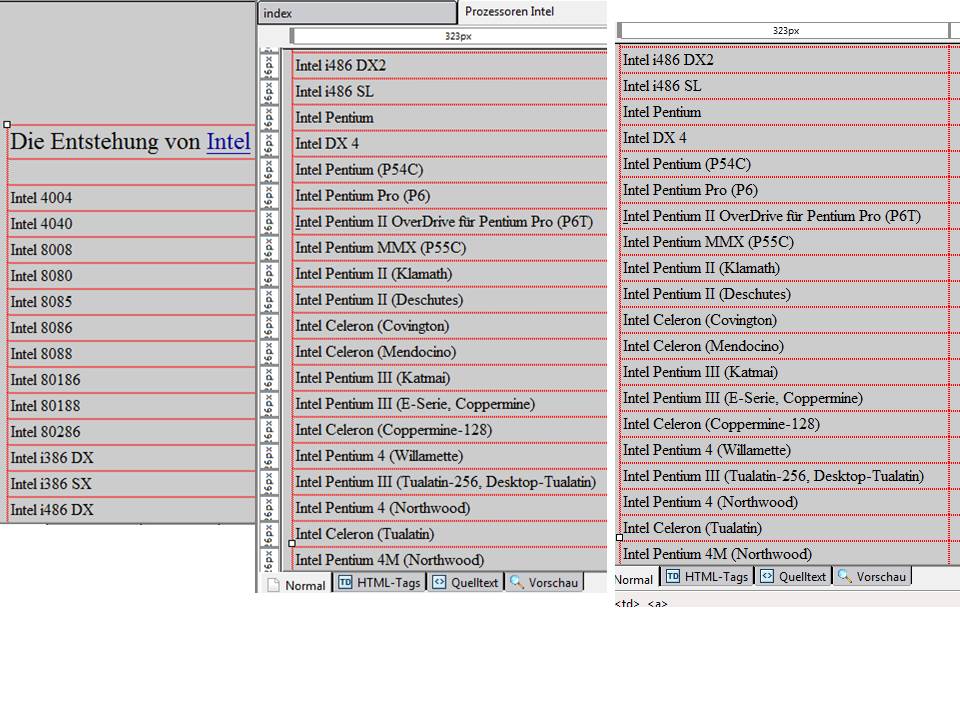Click "Intel Pentium 4 (Northwood)" in the middle editor pane

pyautogui.click(x=383, y=508)
